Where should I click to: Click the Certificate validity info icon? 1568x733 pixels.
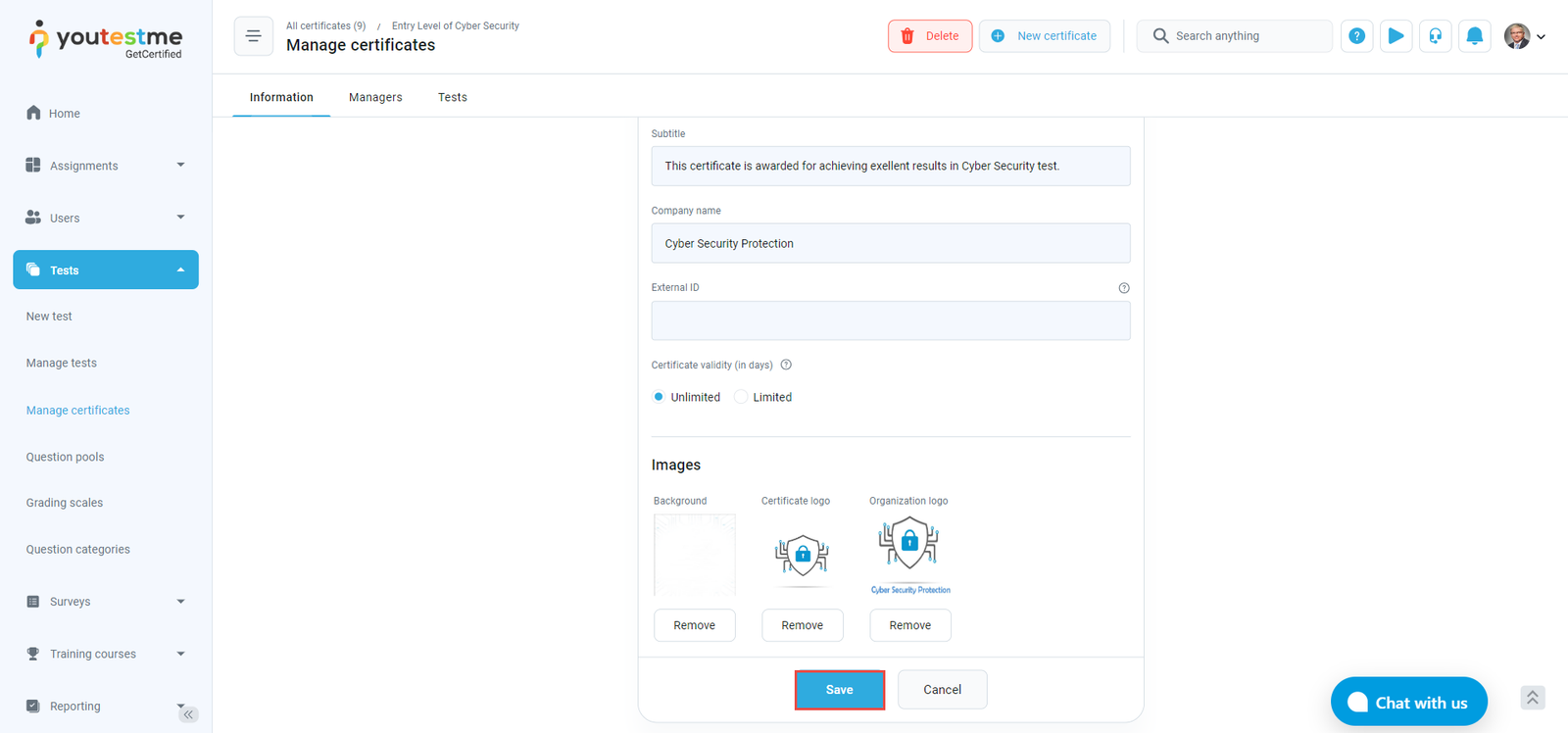click(x=786, y=365)
